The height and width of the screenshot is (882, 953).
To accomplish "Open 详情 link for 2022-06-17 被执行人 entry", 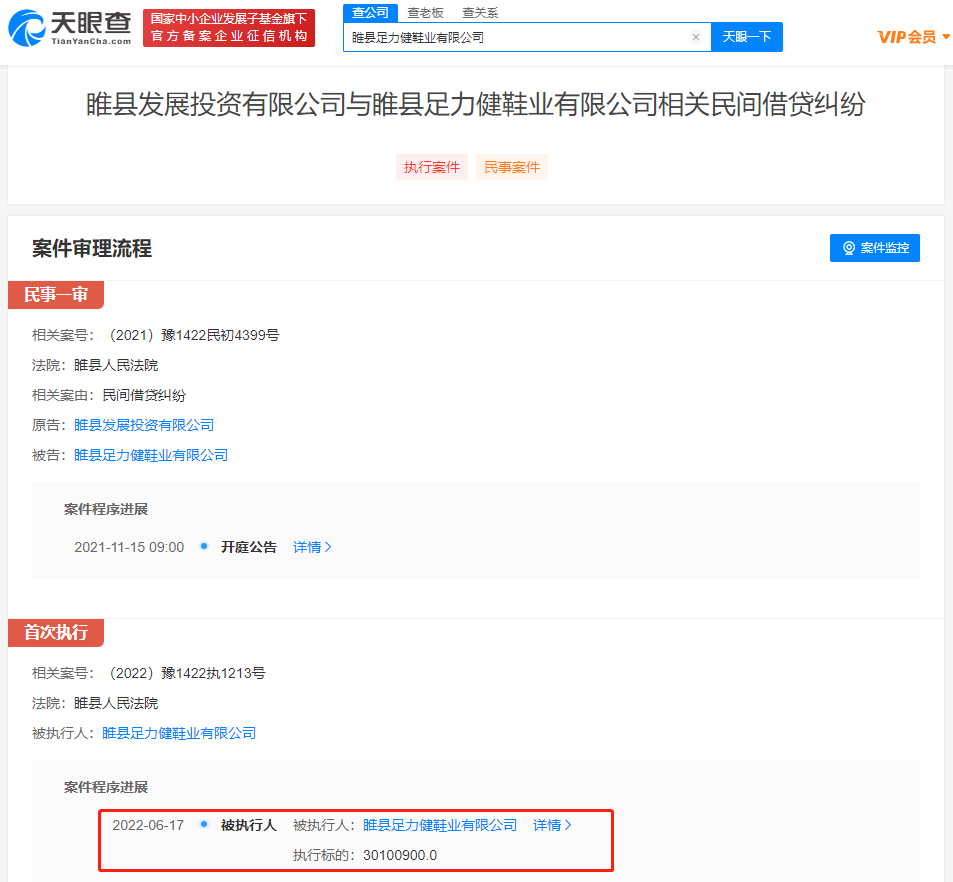I will click(552, 825).
